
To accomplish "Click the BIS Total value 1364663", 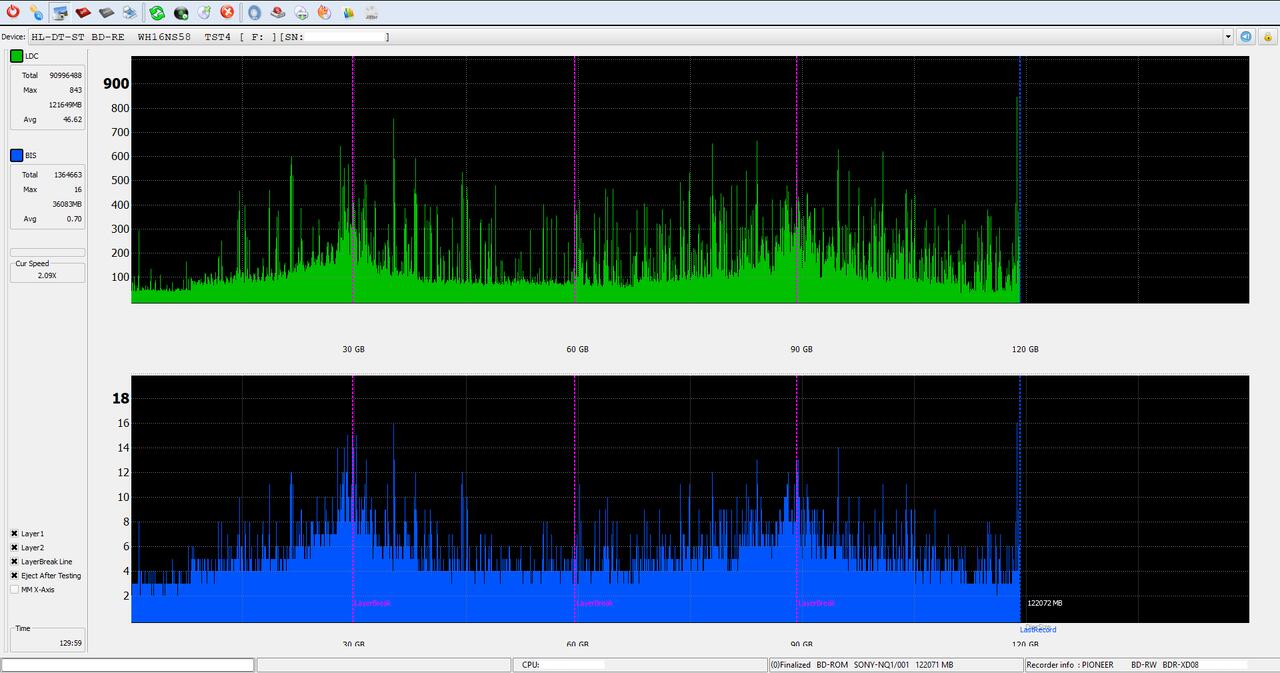I will pyautogui.click(x=68, y=175).
